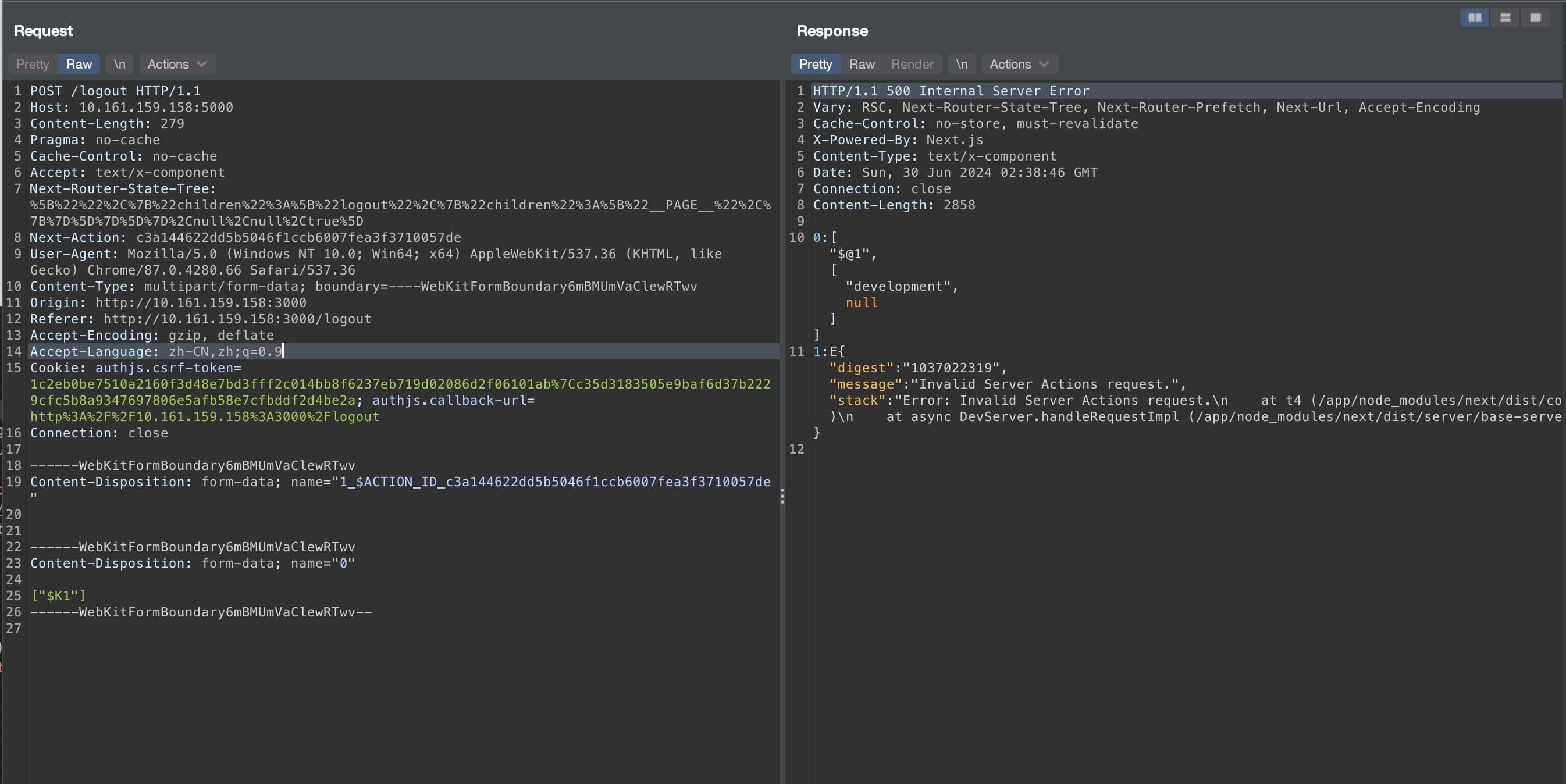Click the POST /logout request line
The image size is (1566, 784).
115,91
